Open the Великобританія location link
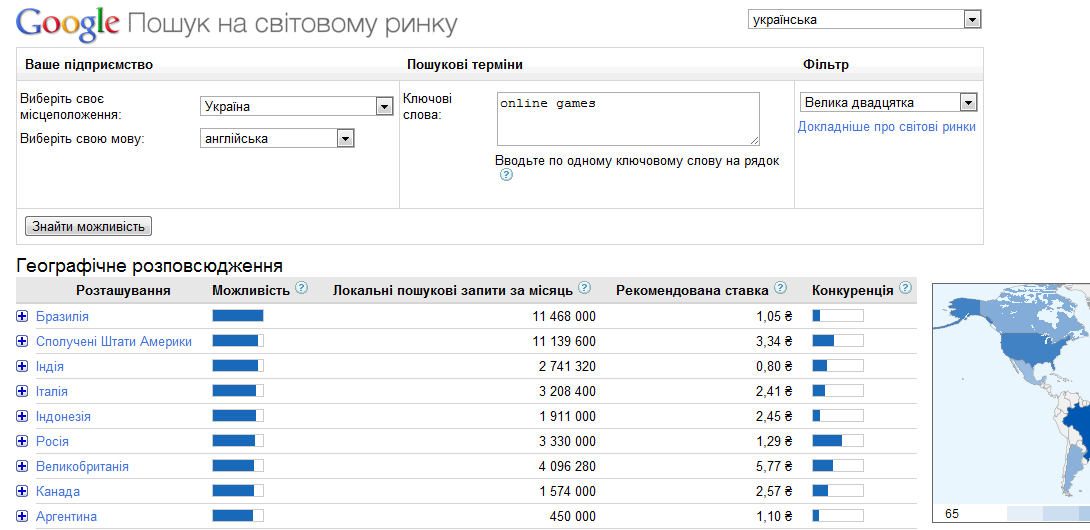The width and height of the screenshot is (1090, 530). coord(82,466)
